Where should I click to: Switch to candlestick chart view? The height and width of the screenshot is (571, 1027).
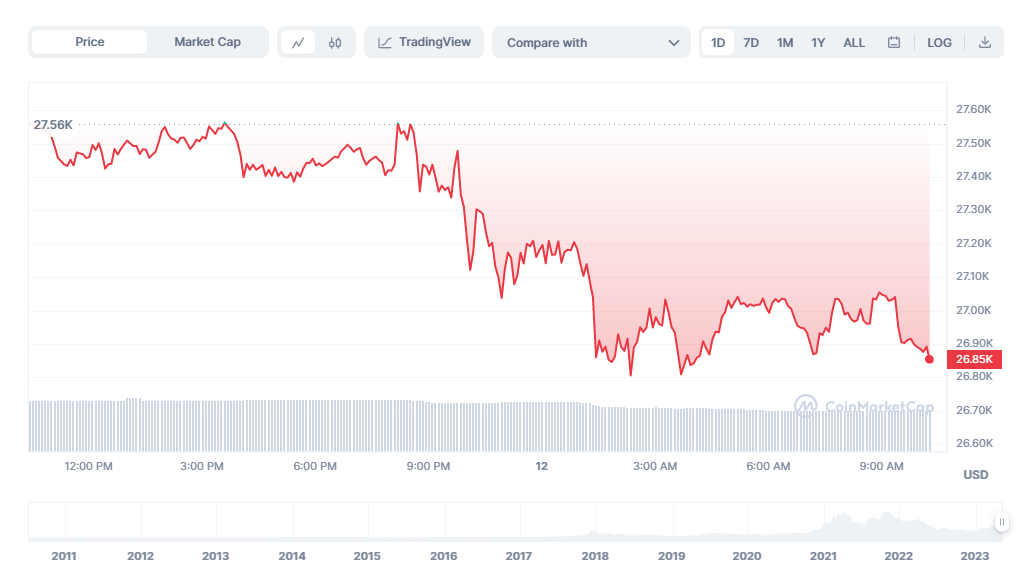335,43
